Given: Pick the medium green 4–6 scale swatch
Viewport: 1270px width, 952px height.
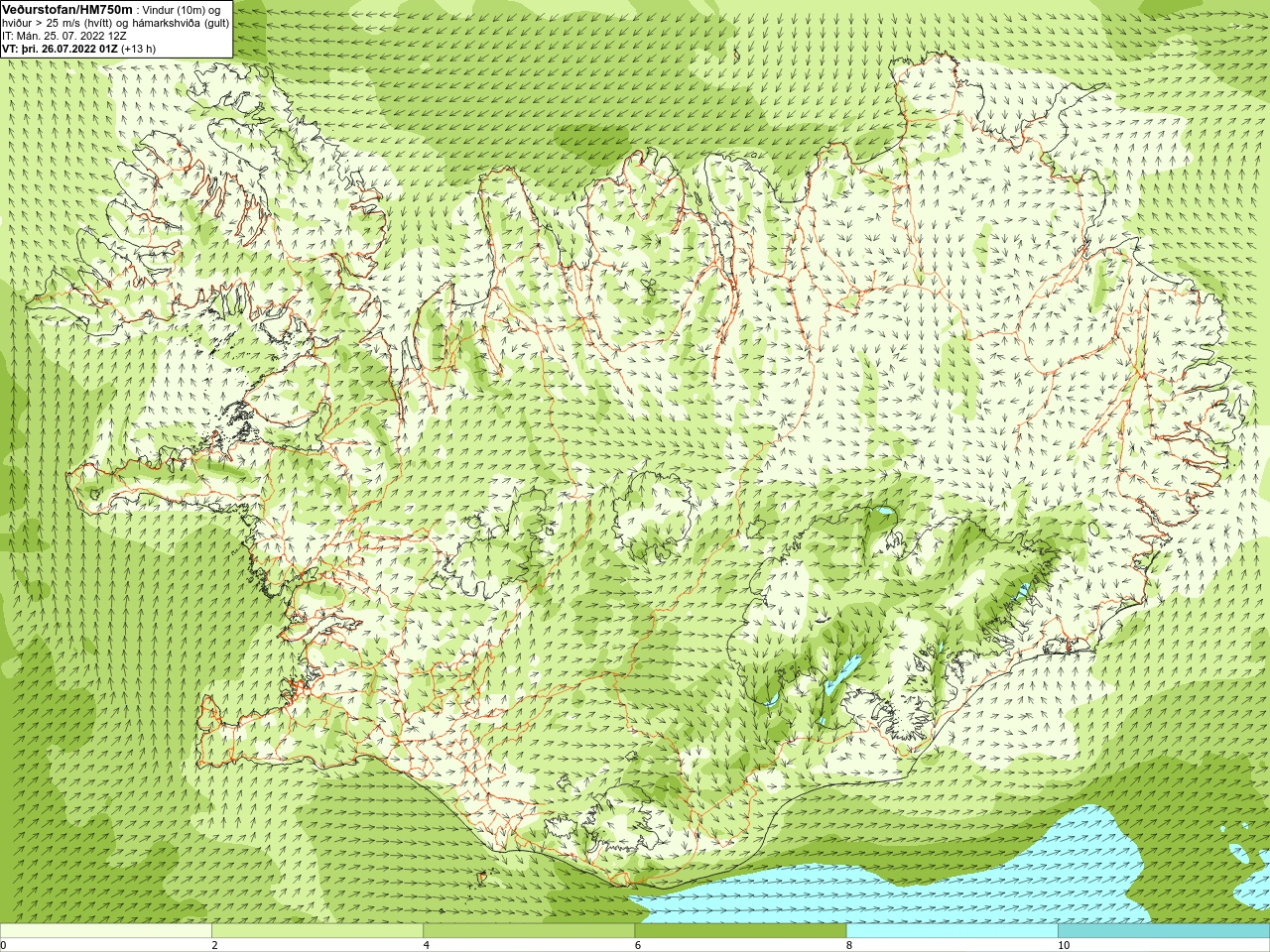Looking at the screenshot, I should point(529,931).
